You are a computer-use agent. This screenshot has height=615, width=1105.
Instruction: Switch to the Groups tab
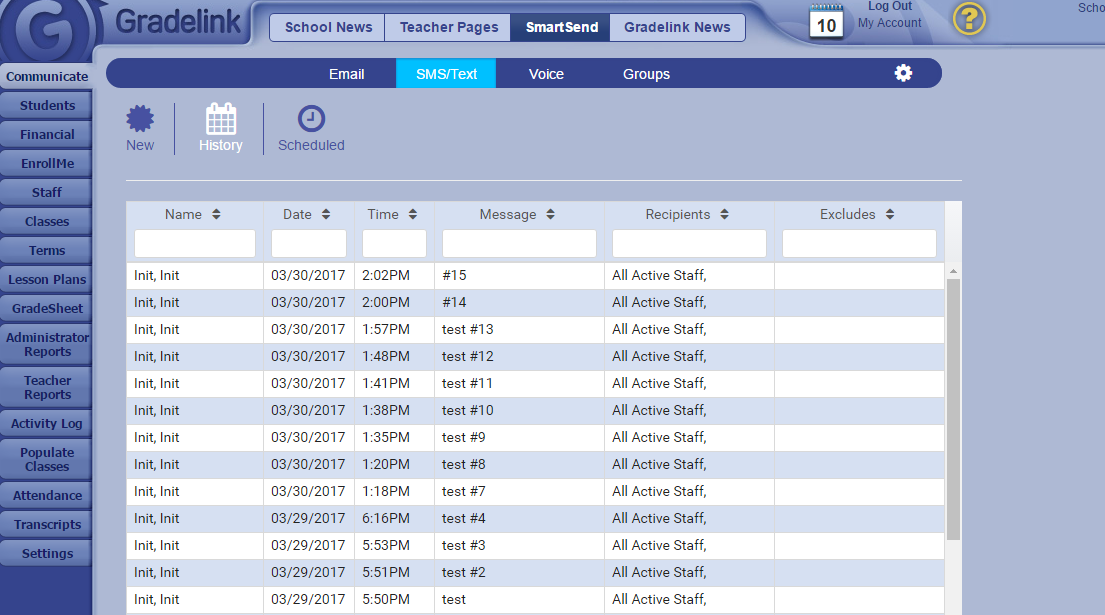pyautogui.click(x=646, y=74)
